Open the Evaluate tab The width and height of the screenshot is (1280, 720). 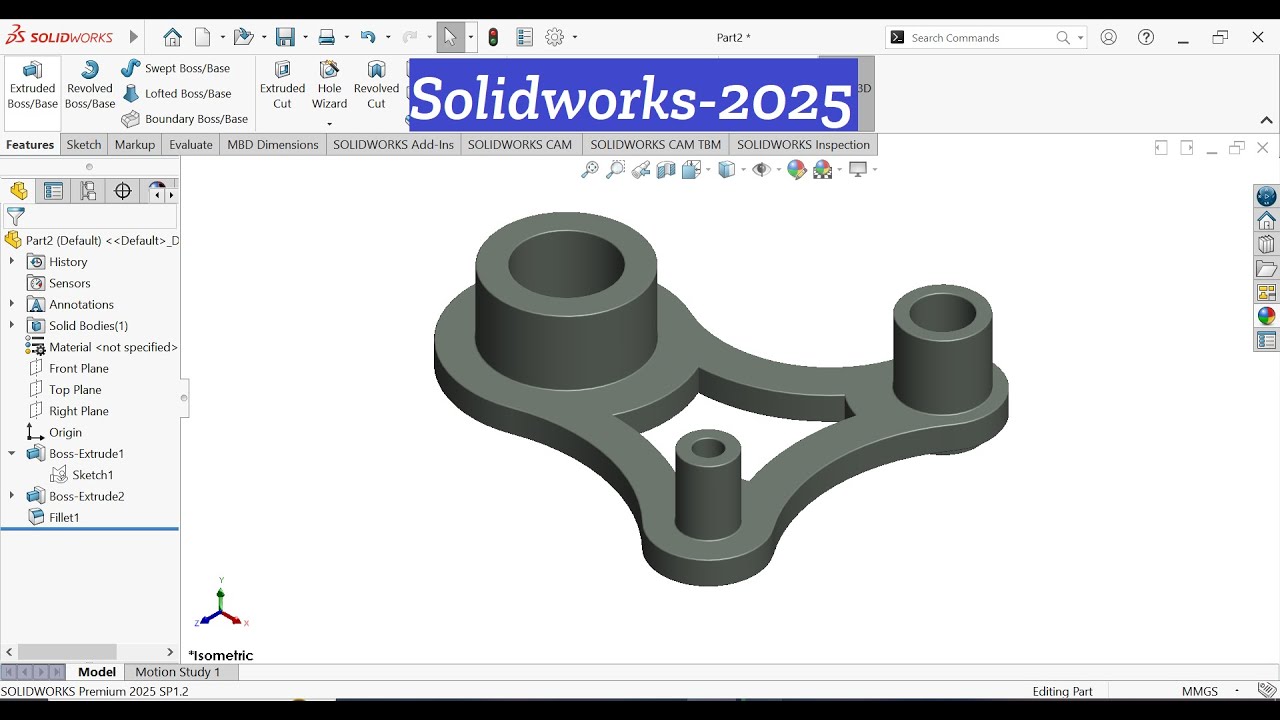click(x=190, y=145)
